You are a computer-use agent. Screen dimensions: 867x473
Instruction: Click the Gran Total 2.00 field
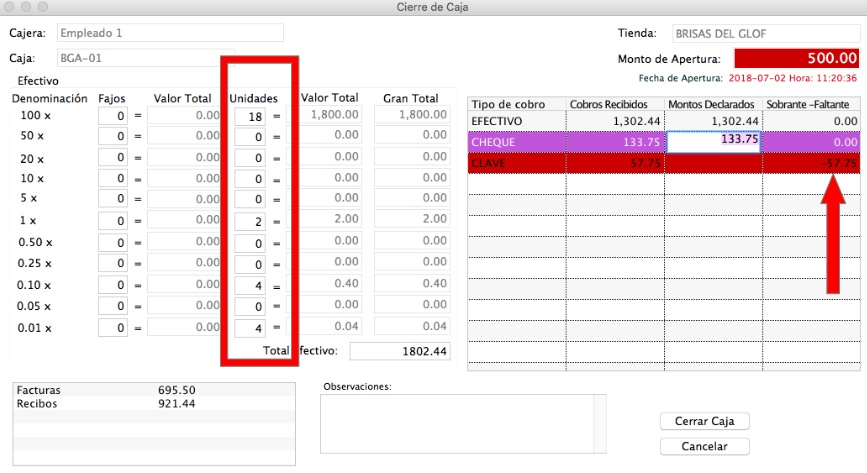coord(412,219)
